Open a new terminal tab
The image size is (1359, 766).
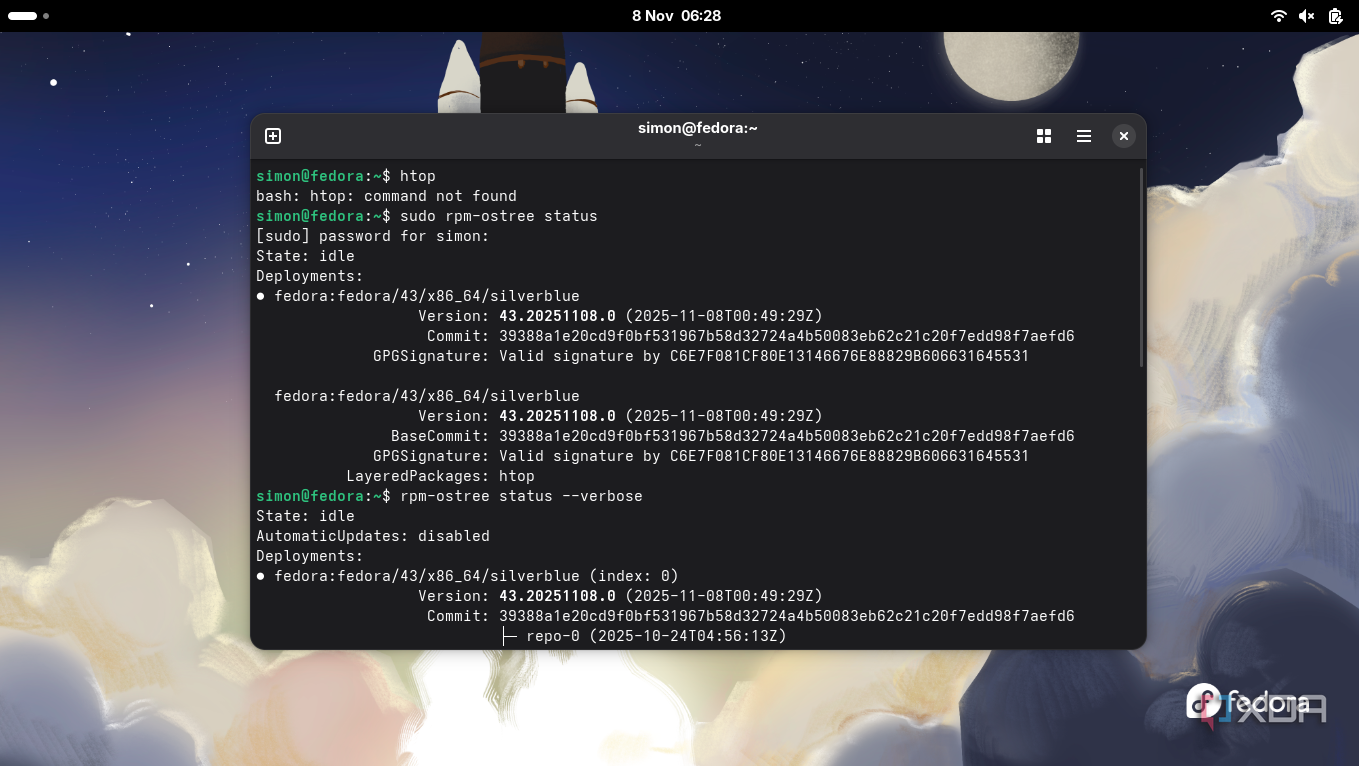[273, 136]
